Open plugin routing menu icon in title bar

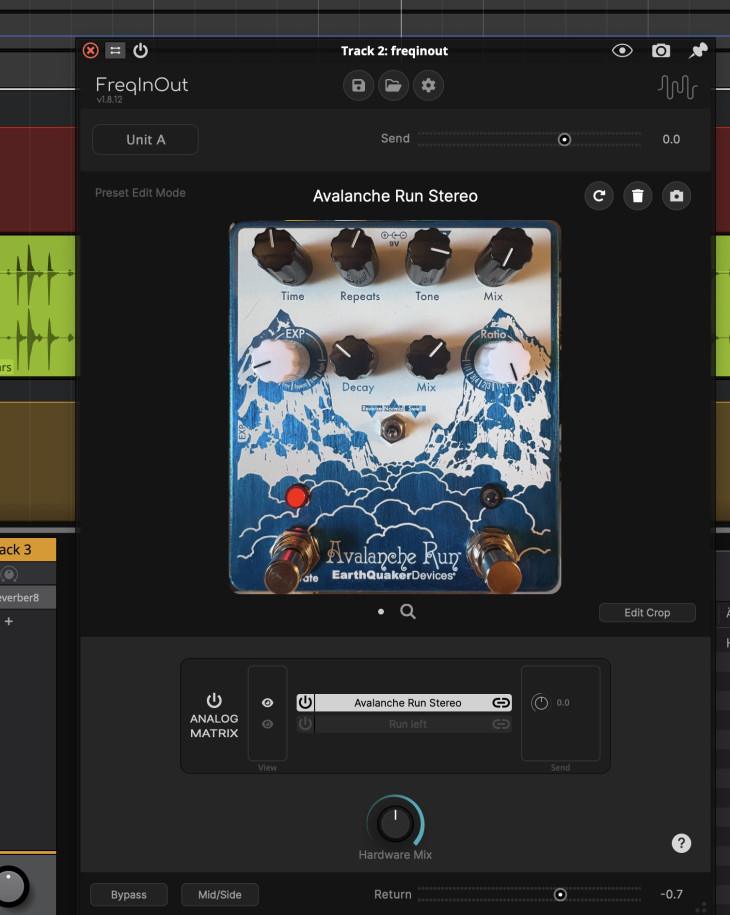(x=115, y=51)
